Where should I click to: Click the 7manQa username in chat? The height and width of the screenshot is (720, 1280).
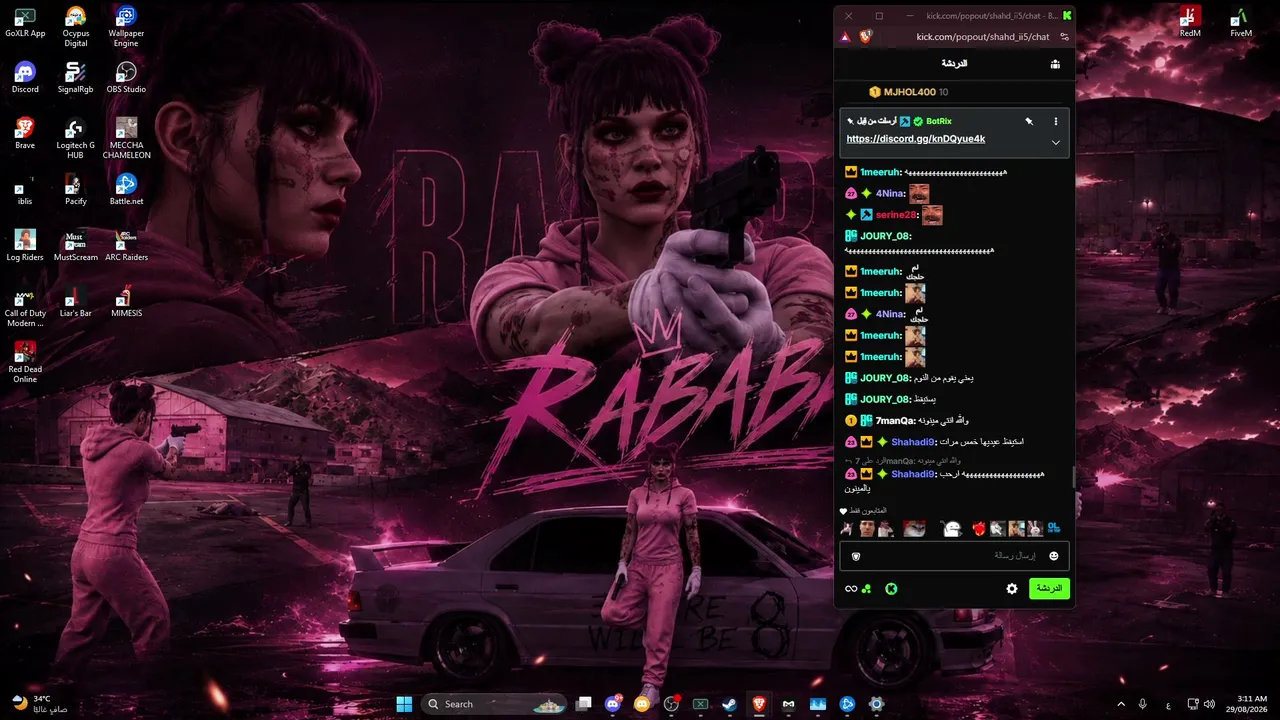pos(896,421)
